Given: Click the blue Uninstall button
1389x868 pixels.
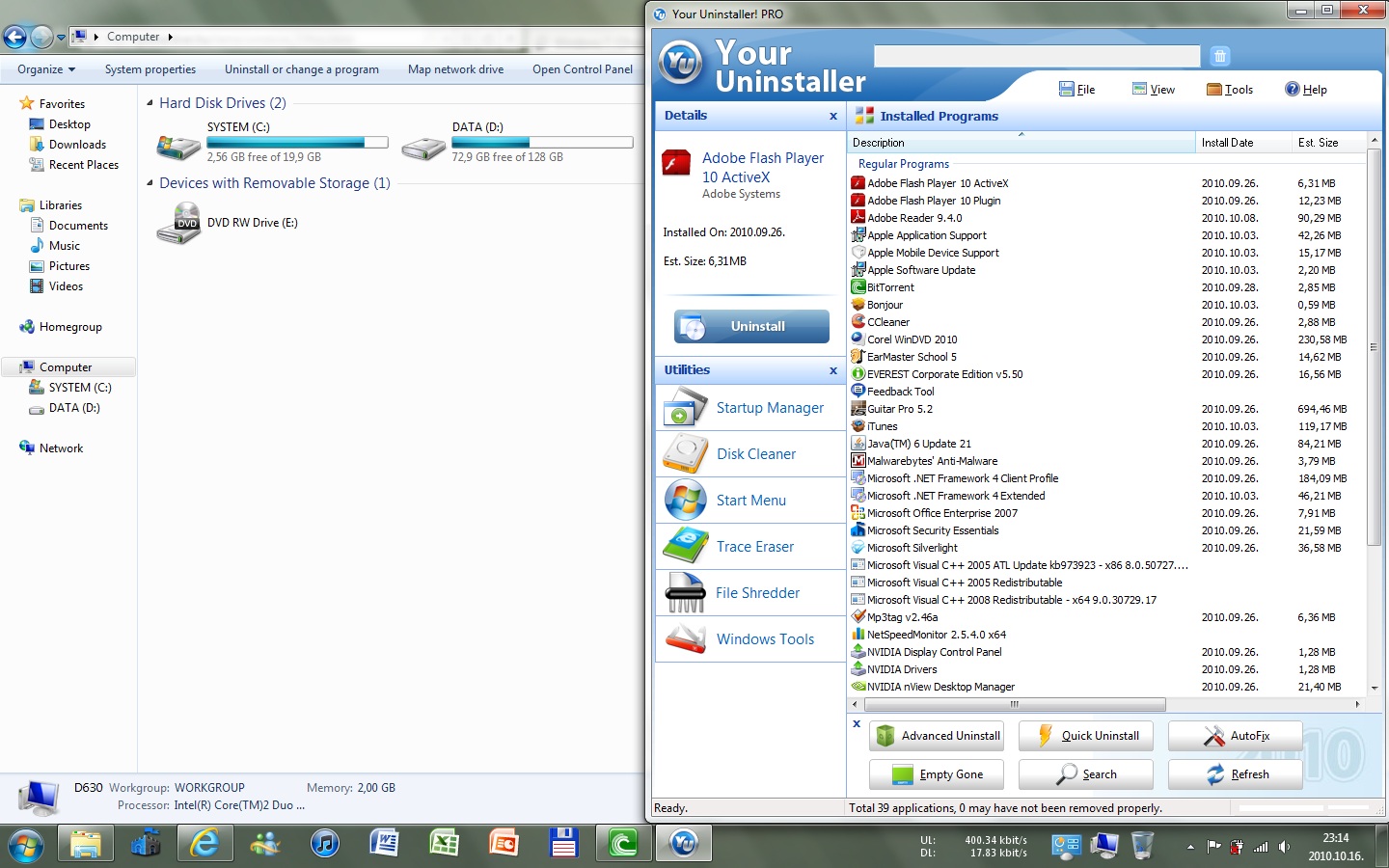Looking at the screenshot, I should coord(751,326).
